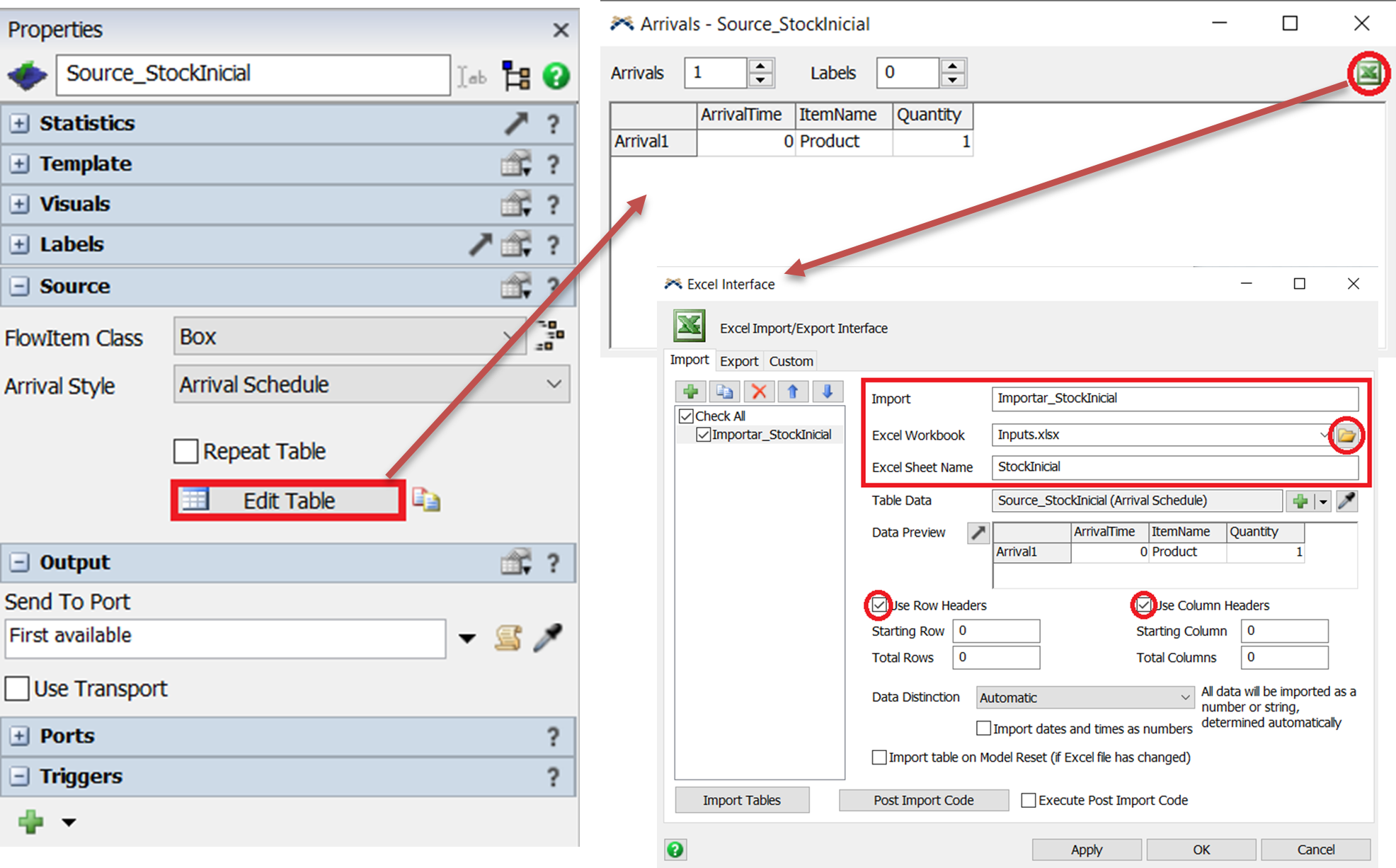Click the sampler eyedropper beside Table Data
The width and height of the screenshot is (1396, 868).
[1346, 501]
